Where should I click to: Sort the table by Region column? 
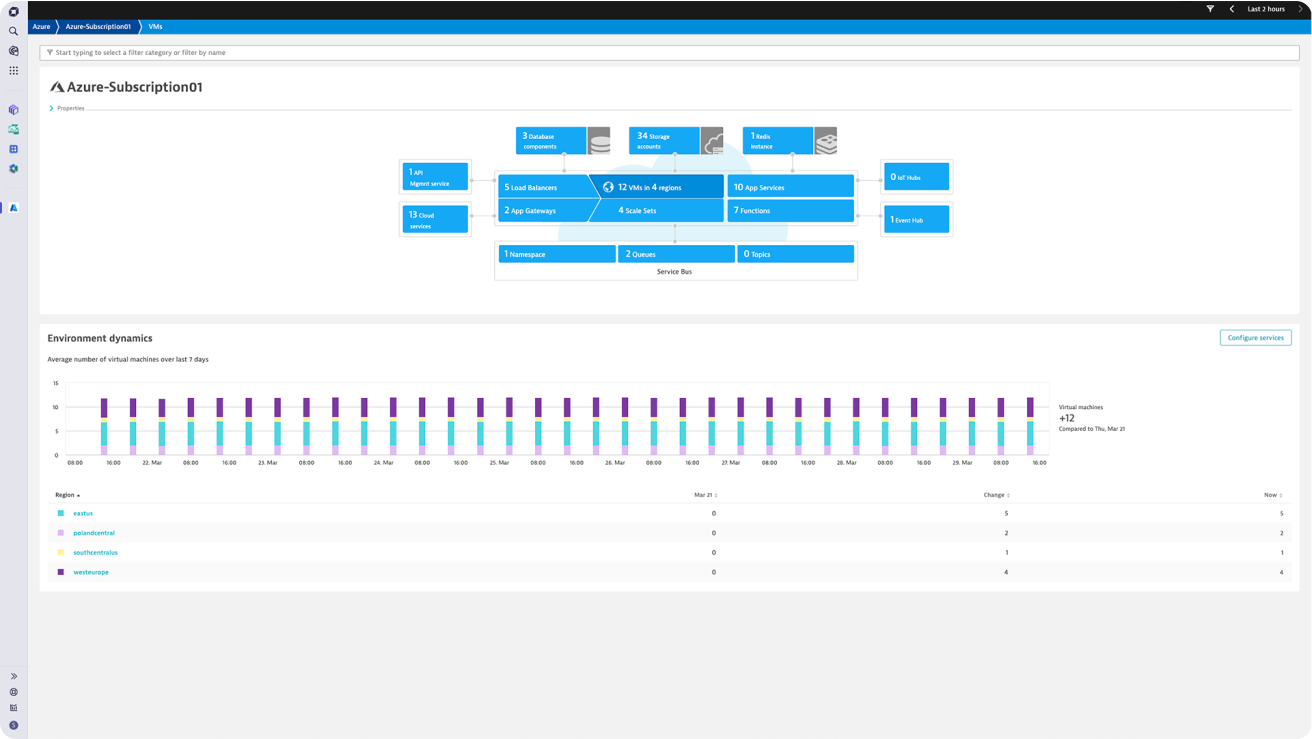pyautogui.click(x=66, y=495)
